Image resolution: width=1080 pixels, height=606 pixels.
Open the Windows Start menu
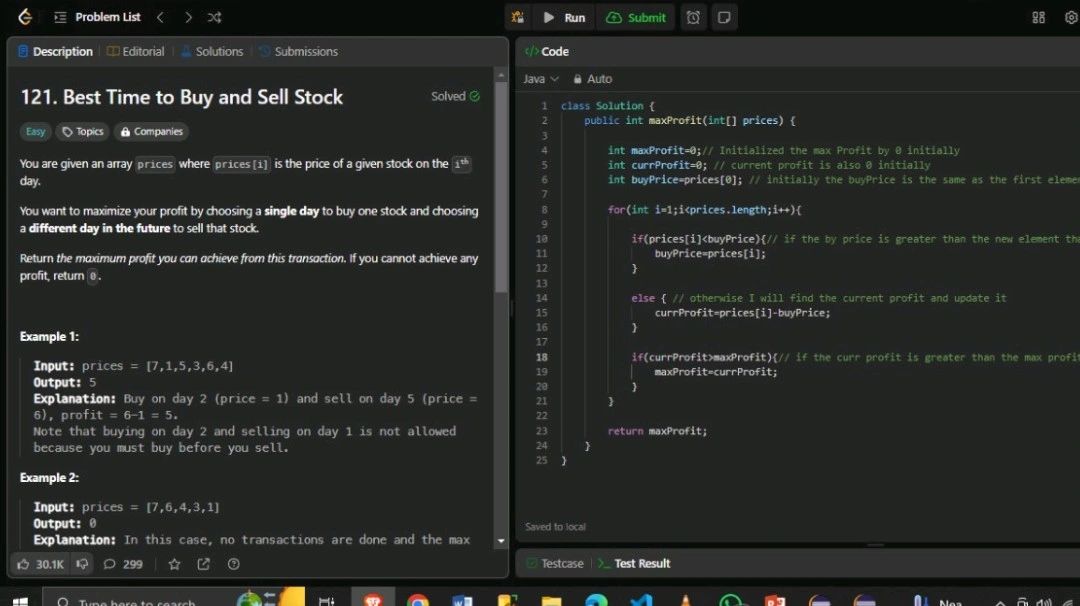(20, 601)
